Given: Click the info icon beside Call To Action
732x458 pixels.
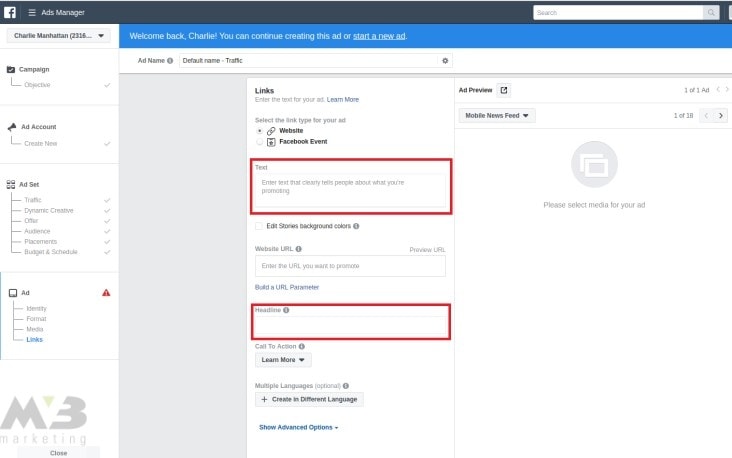Looking at the screenshot, I should (x=302, y=346).
